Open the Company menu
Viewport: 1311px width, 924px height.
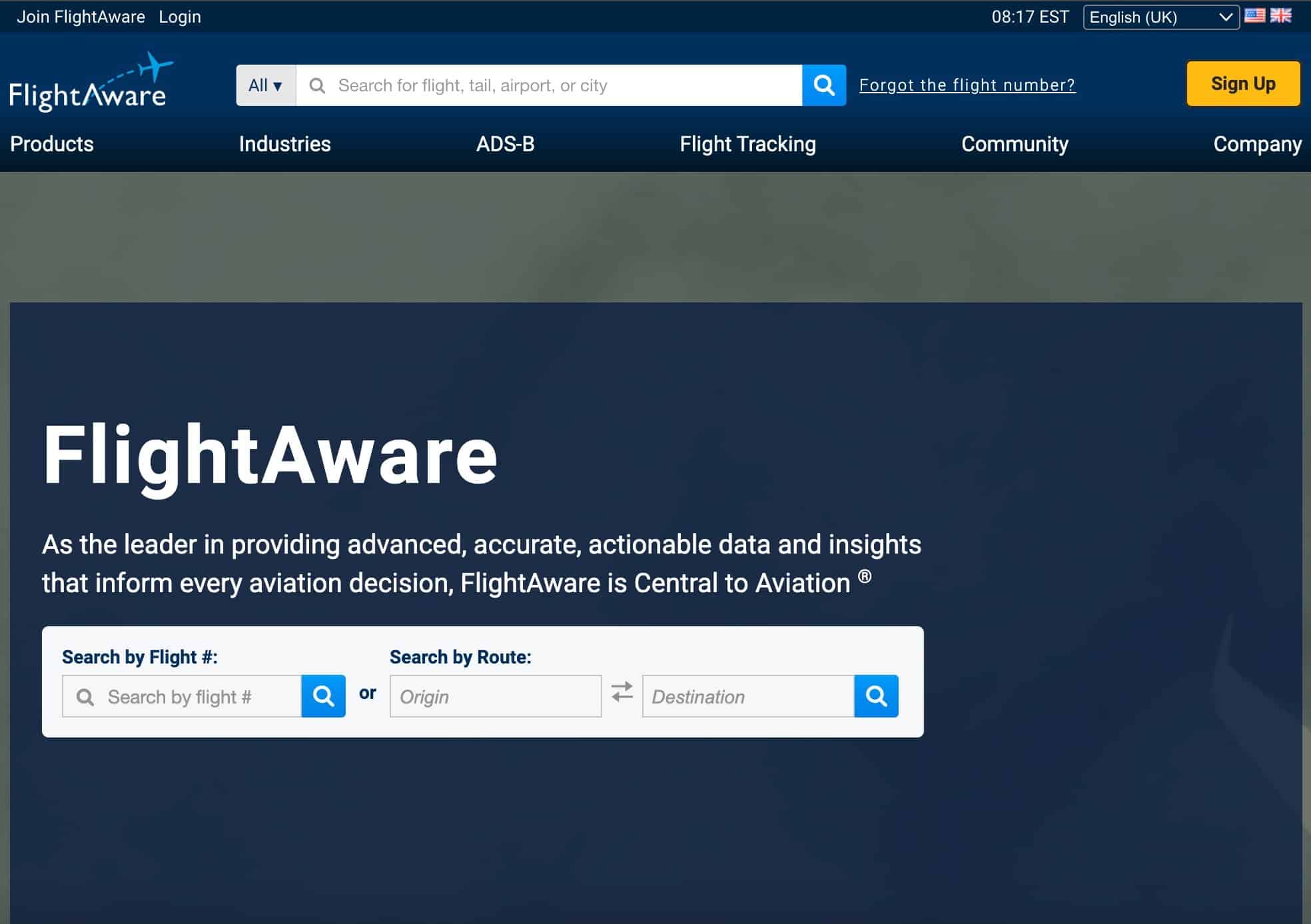pyautogui.click(x=1257, y=144)
